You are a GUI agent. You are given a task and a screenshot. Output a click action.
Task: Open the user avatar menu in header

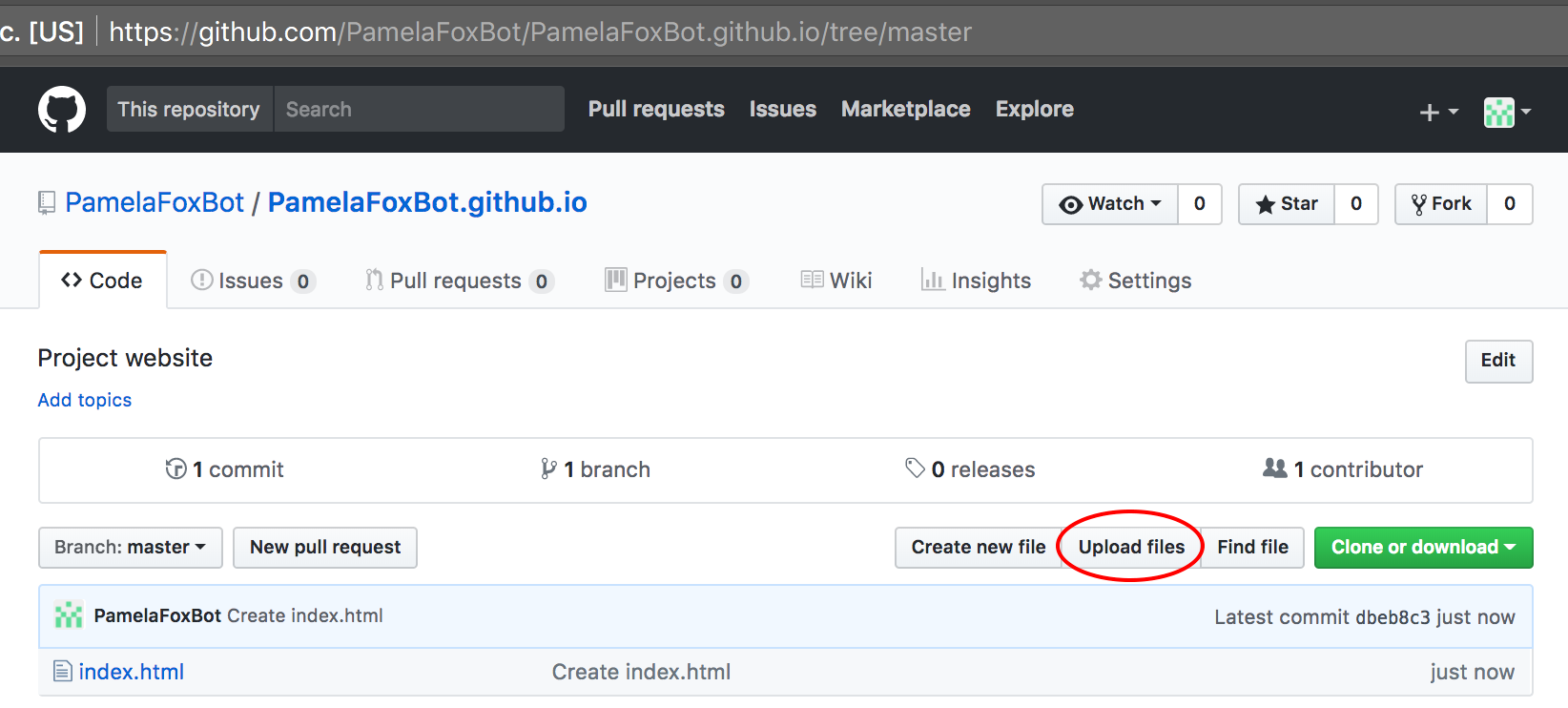tap(1508, 112)
